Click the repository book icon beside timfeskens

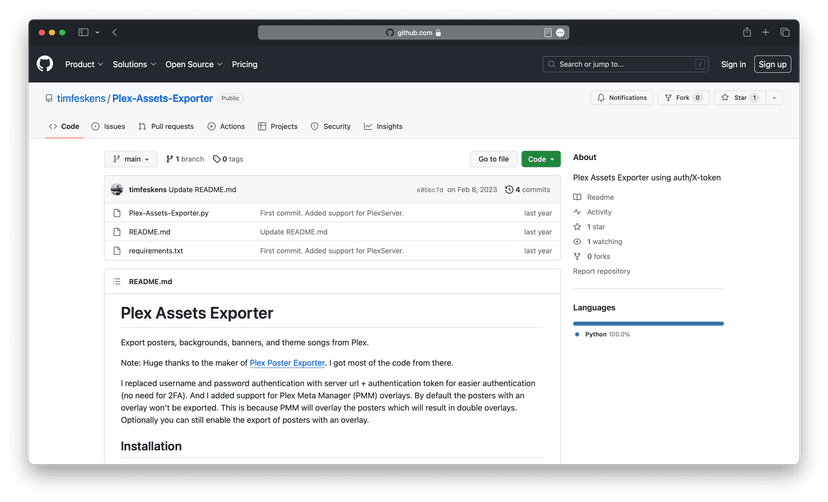pos(49,98)
